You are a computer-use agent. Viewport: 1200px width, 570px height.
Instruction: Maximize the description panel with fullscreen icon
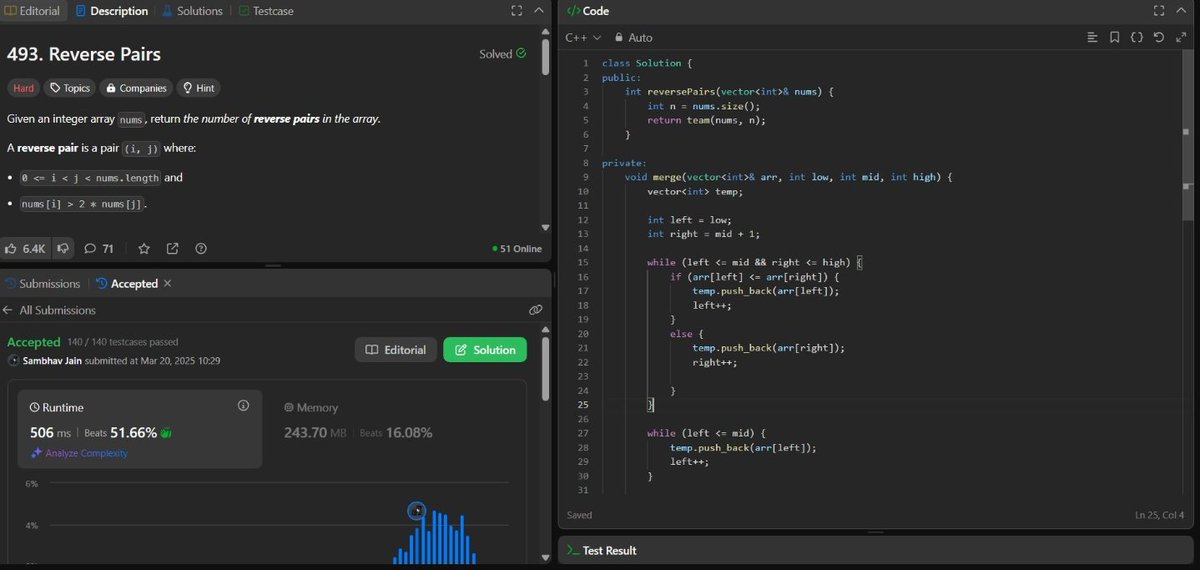(516, 11)
